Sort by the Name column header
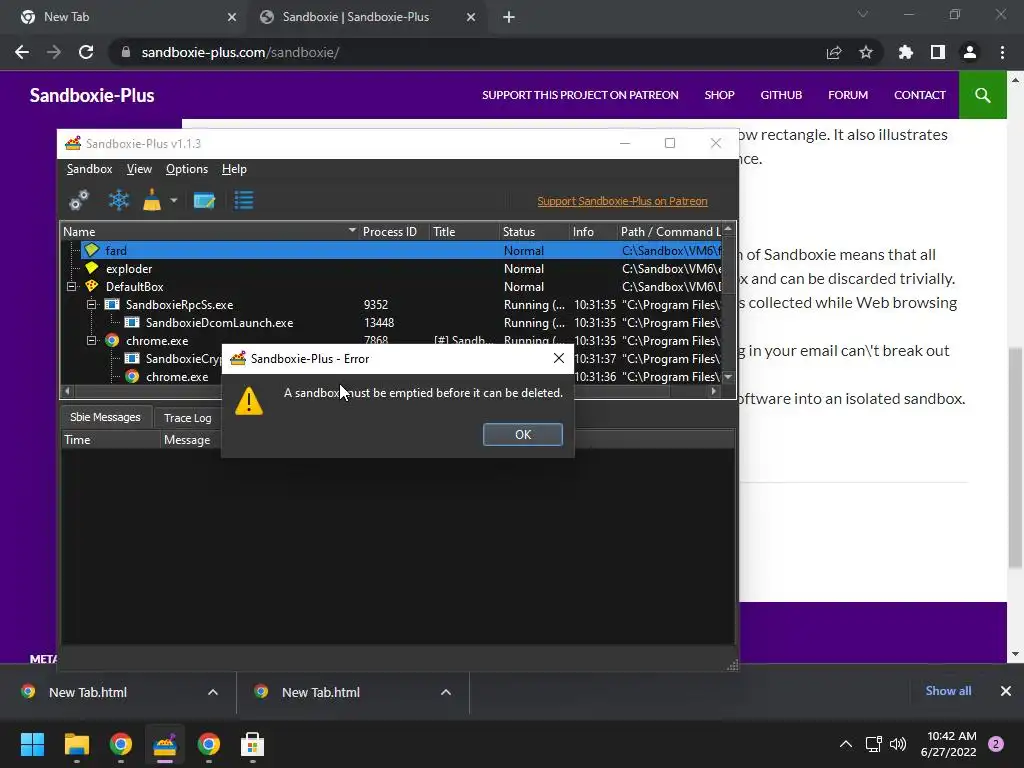Viewport: 1024px width, 768px height. click(210, 231)
